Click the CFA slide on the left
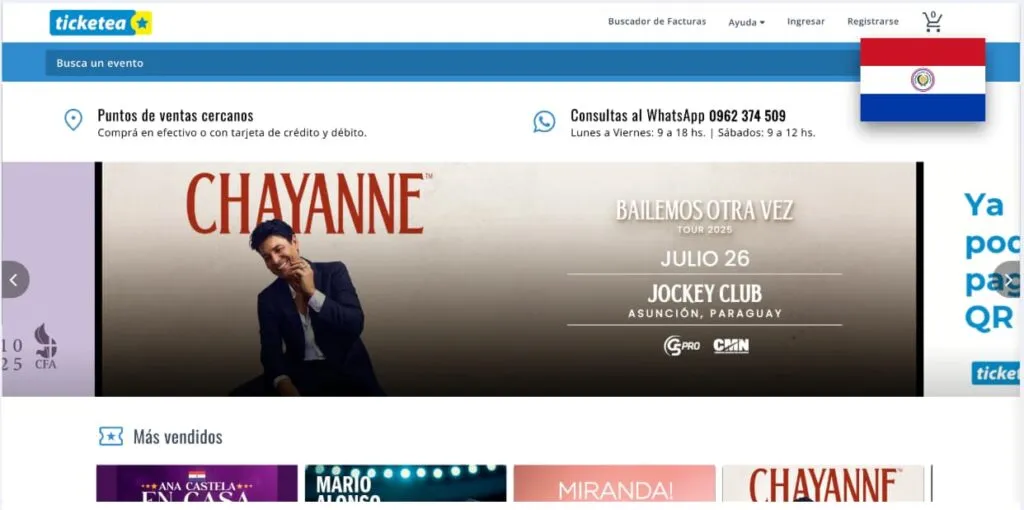Image resolution: width=1024 pixels, height=510 pixels. [x=47, y=279]
